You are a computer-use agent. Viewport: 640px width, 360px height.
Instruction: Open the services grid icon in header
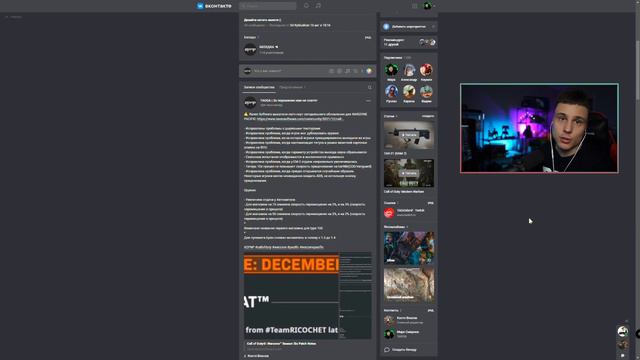(x=415, y=6)
